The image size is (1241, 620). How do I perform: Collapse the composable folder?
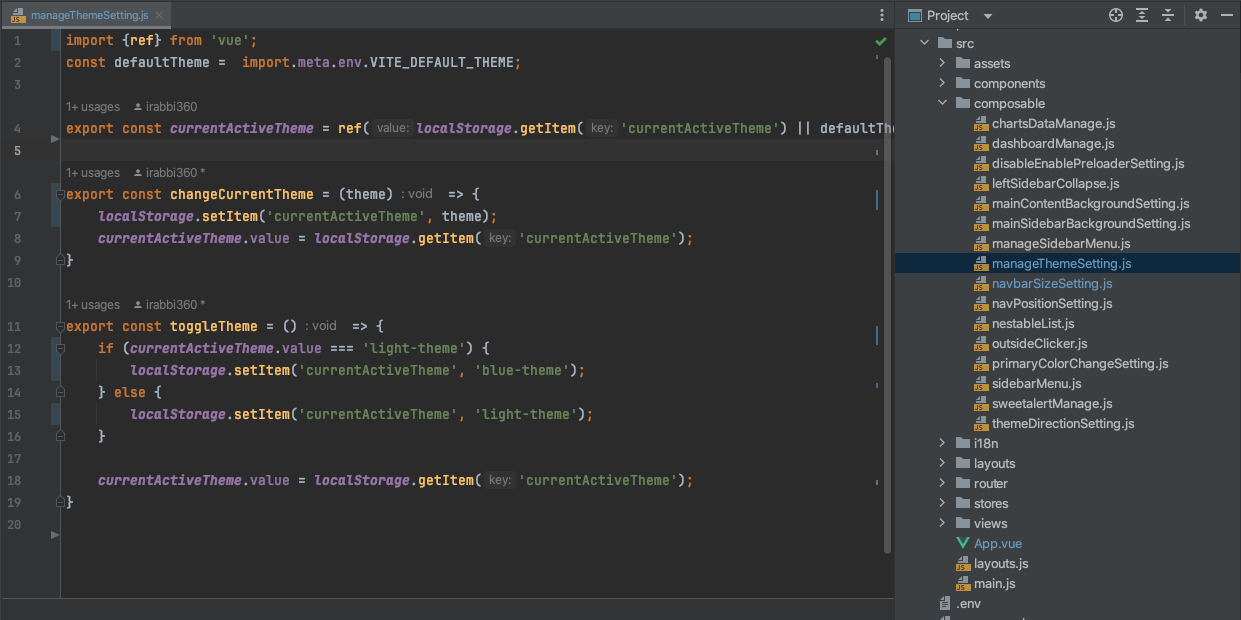coord(942,103)
